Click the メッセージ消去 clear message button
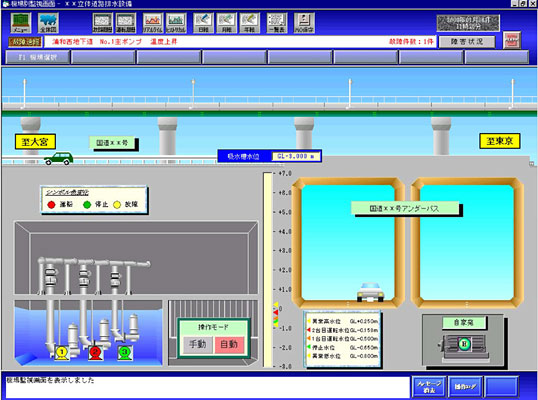This screenshot has height=400, width=538. (429, 387)
